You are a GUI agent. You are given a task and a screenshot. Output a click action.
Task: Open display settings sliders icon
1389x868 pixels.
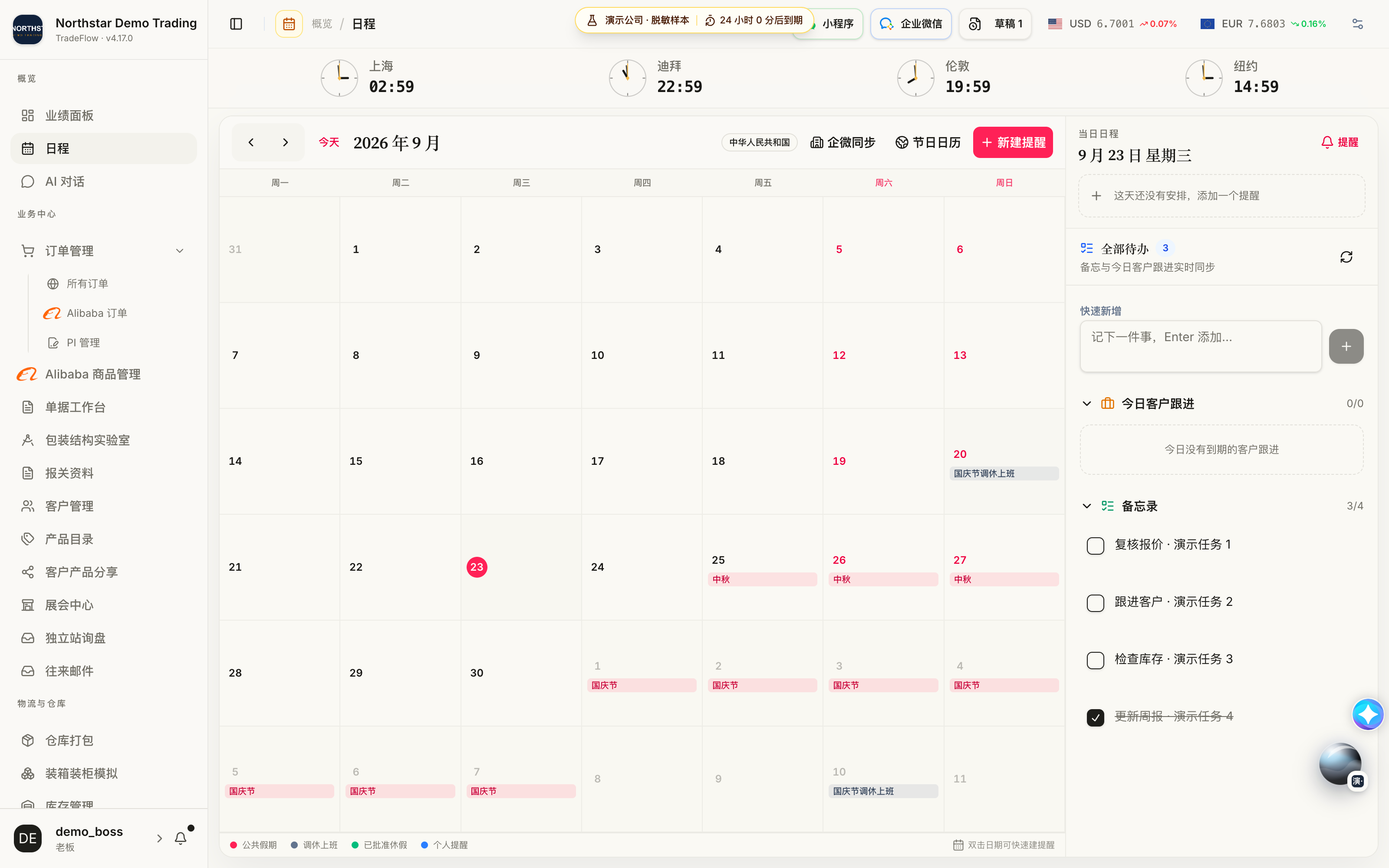(x=1357, y=23)
